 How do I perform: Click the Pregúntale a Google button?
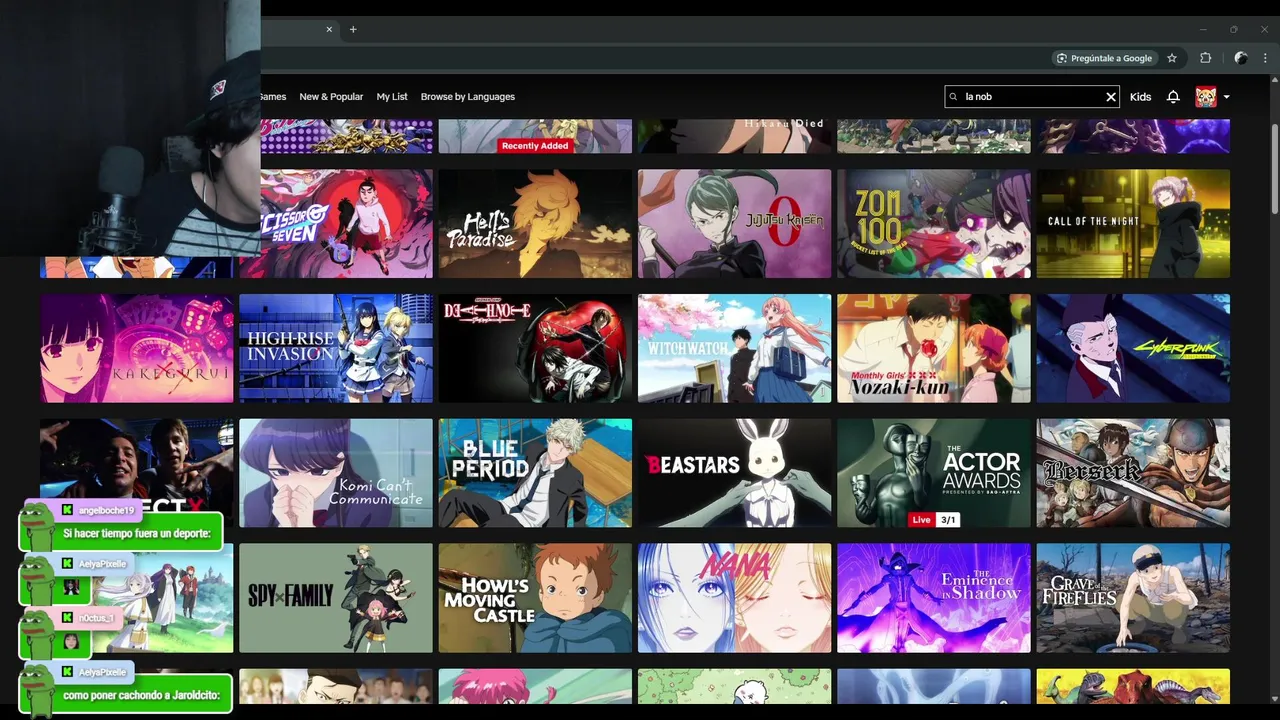[x=1104, y=58]
